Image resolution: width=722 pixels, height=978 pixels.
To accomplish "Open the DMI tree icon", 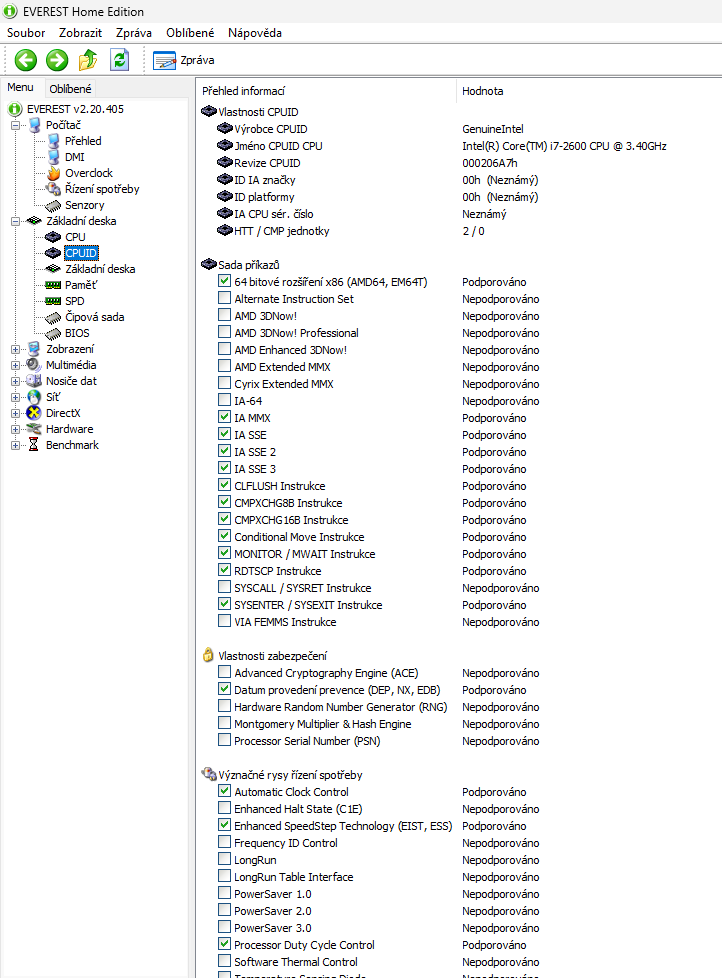I will pos(54,157).
